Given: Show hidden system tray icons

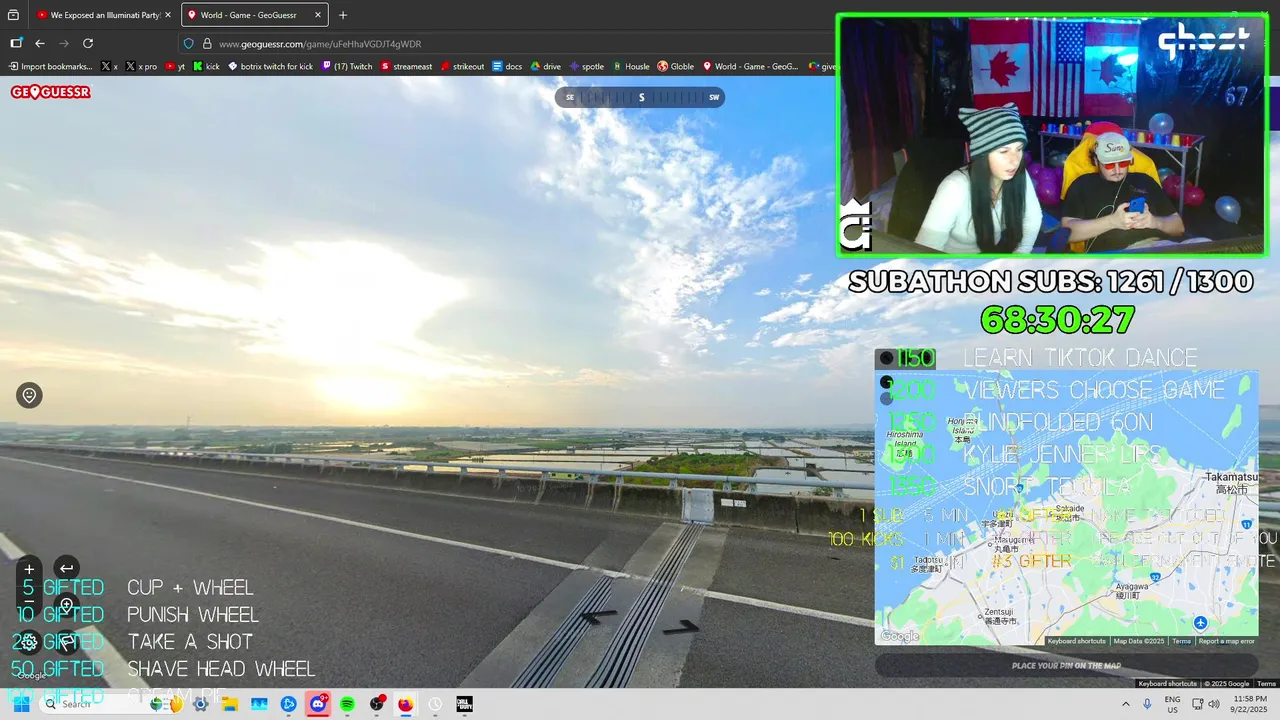Looking at the screenshot, I should point(1126,704).
